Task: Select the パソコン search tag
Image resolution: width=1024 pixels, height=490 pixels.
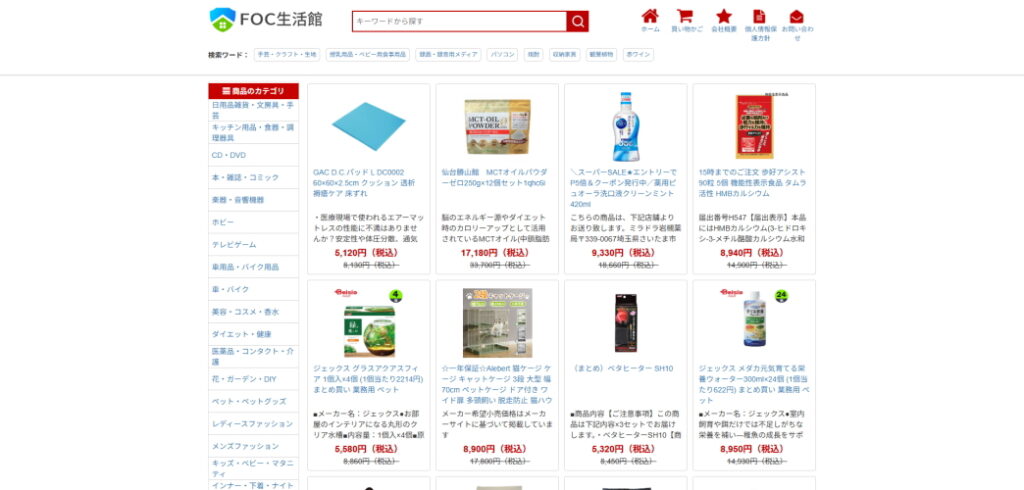Action: 502,55
